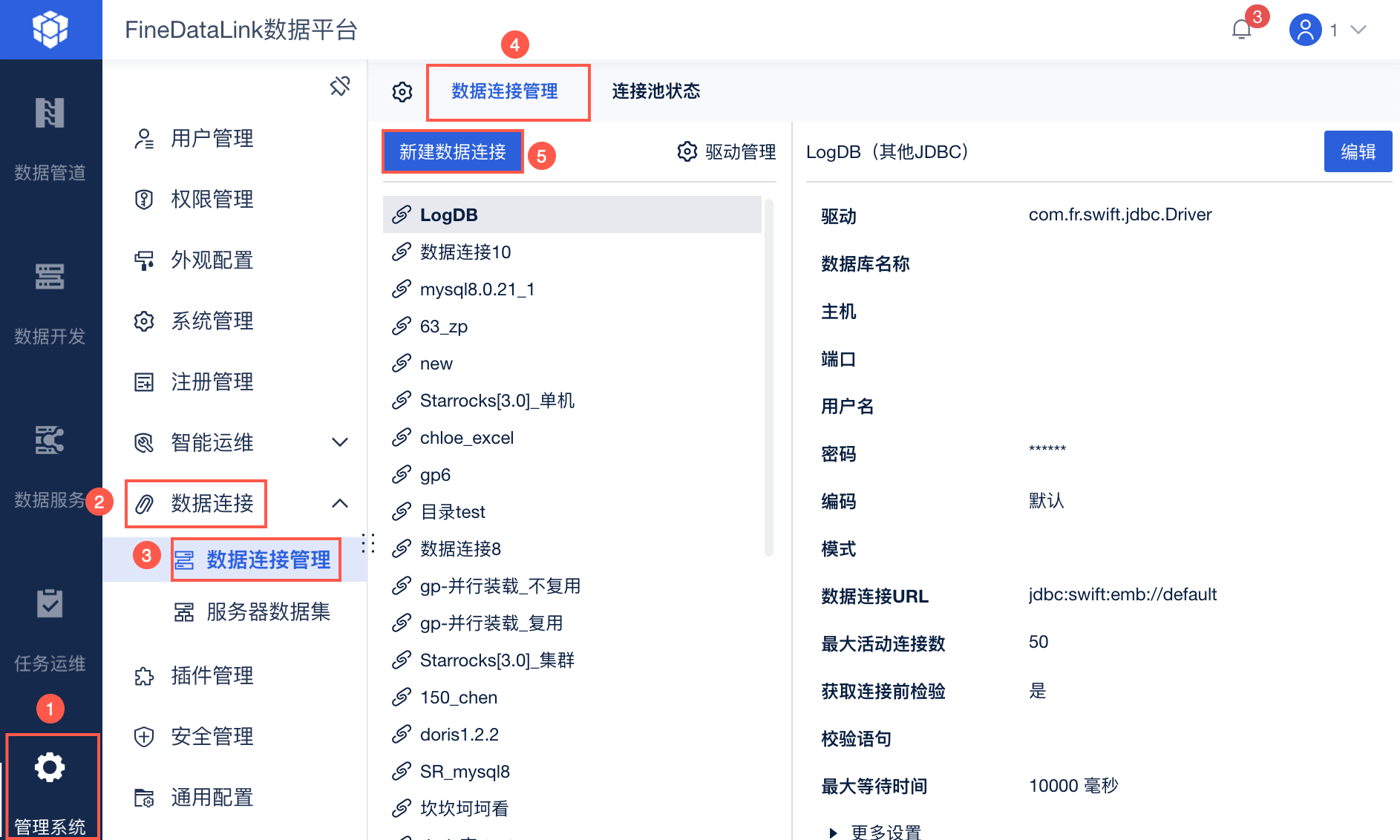Click the 系统管理 gear icon

pyautogui.click(x=144, y=321)
